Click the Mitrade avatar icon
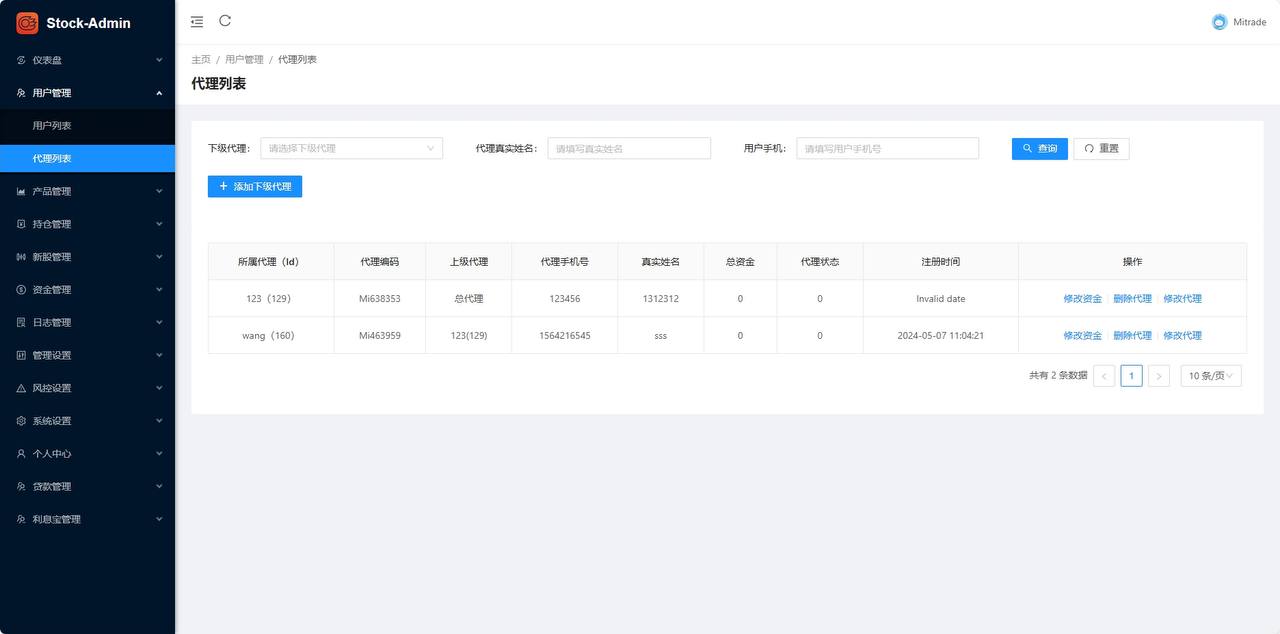The width and height of the screenshot is (1280, 634). [x=1219, y=21]
